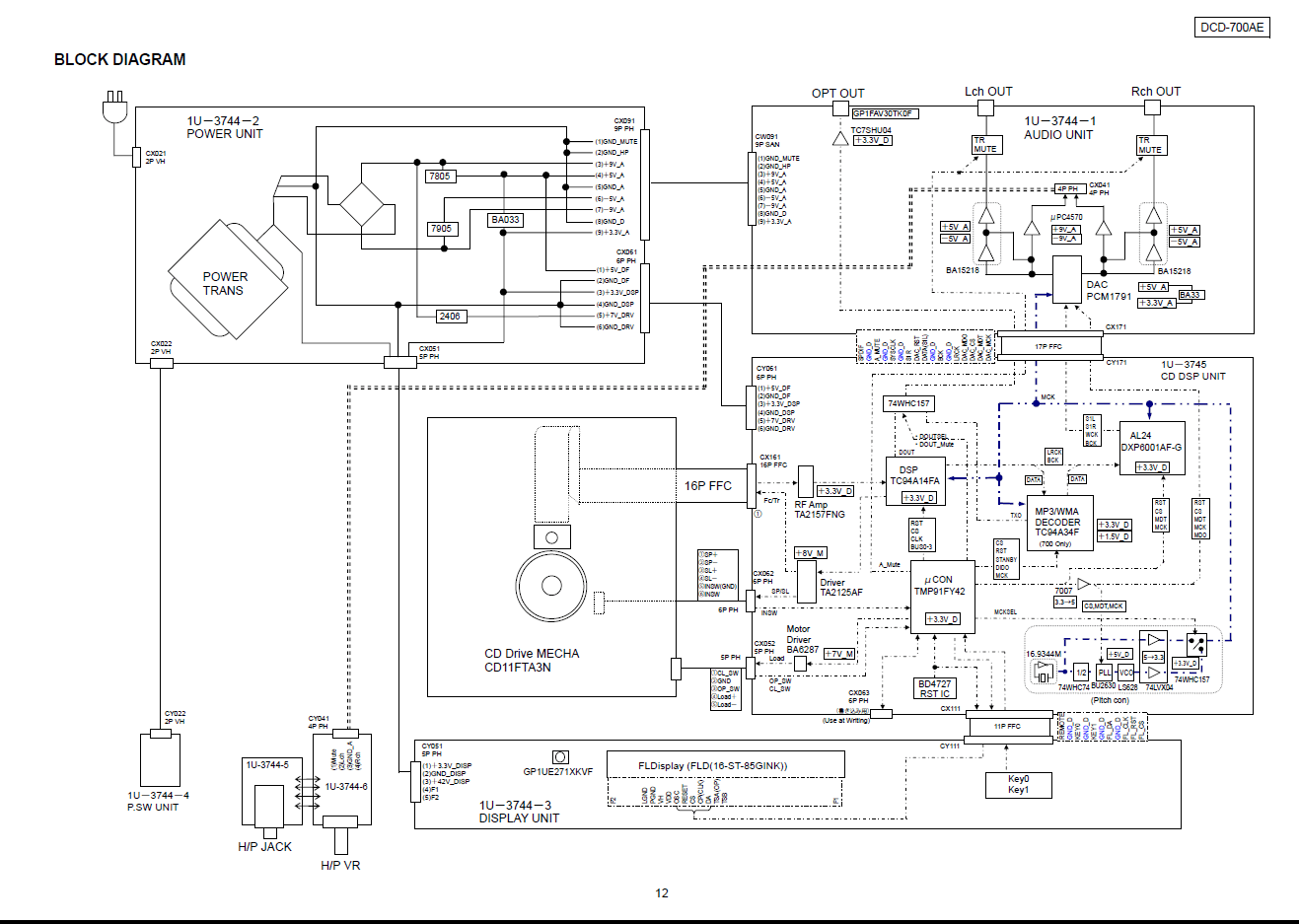The image size is (1299, 924).
Task: Select the P.SW UNIT label
Action: click(153, 807)
